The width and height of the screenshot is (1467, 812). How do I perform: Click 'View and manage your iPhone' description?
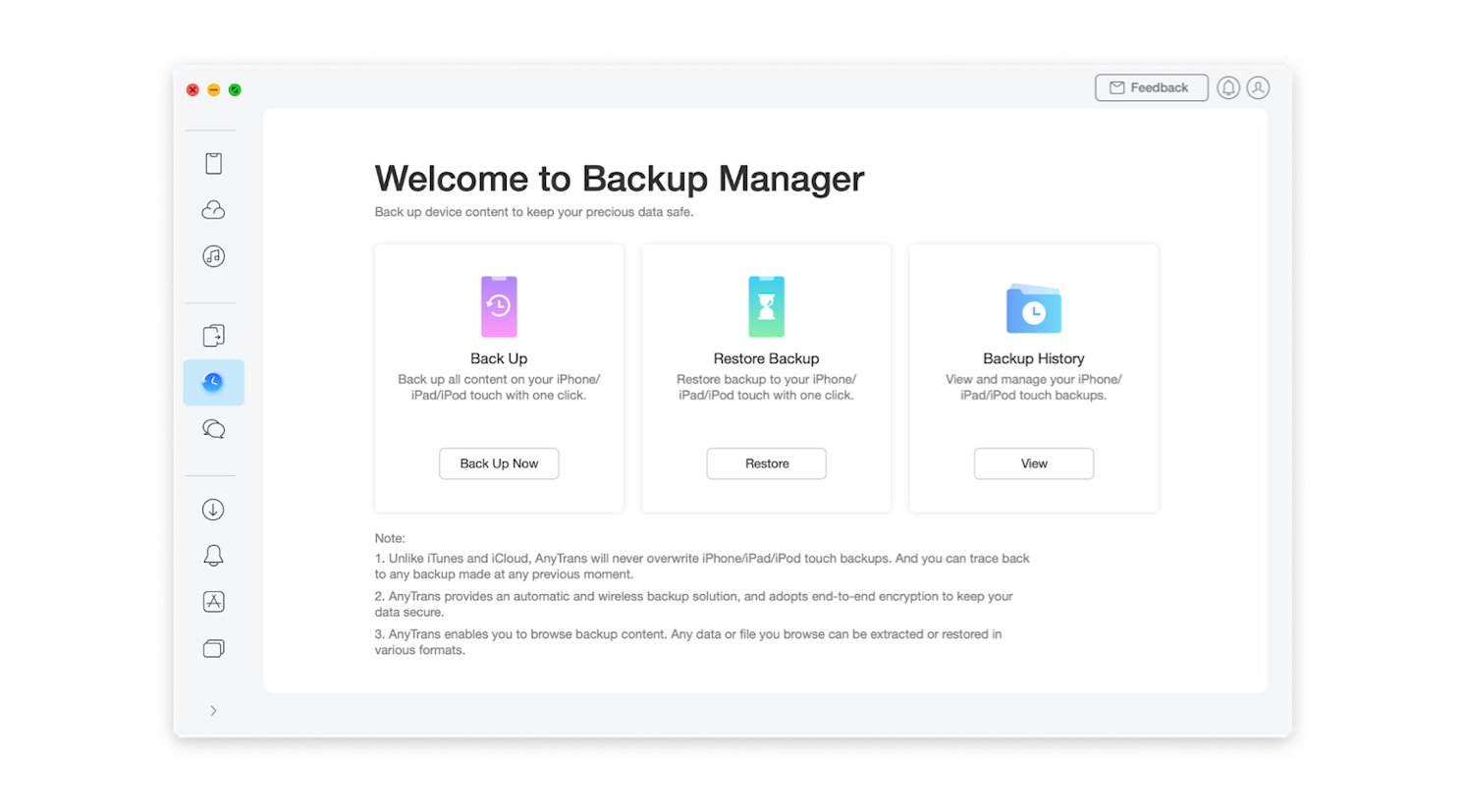click(x=1034, y=387)
